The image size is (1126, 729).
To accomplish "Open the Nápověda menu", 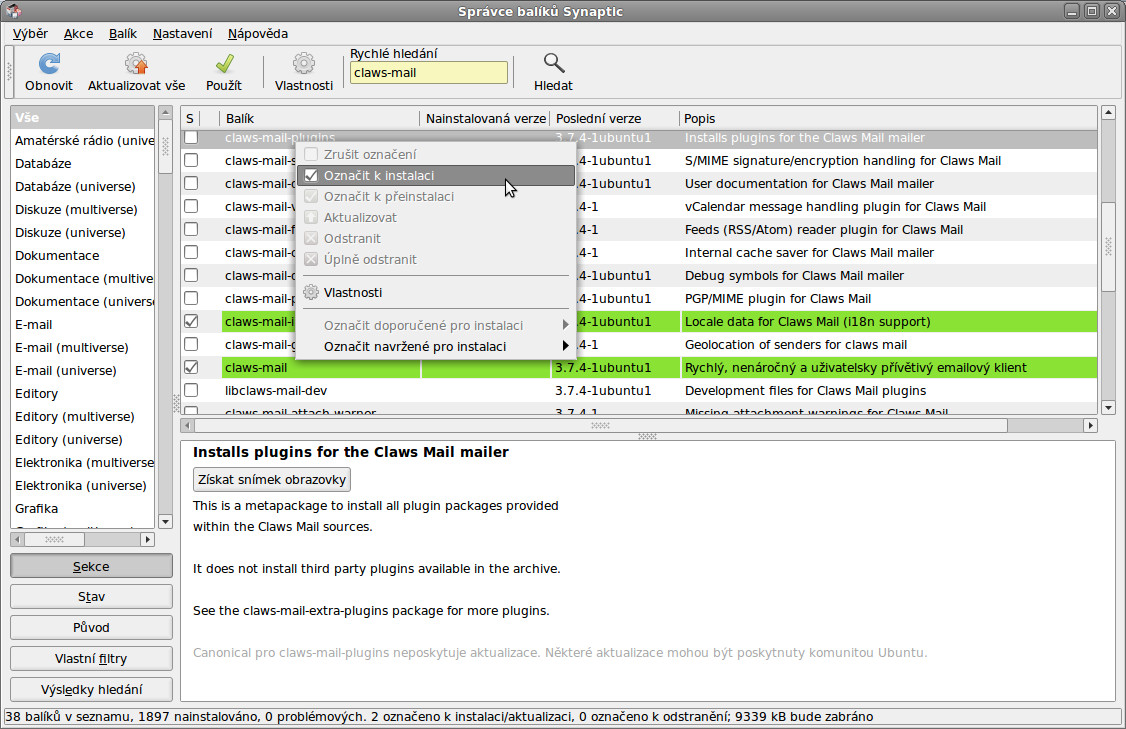I will click(258, 34).
